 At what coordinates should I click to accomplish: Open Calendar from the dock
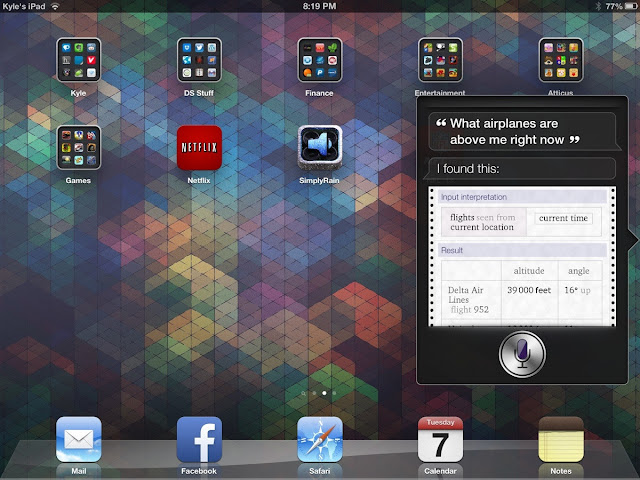[x=440, y=439]
